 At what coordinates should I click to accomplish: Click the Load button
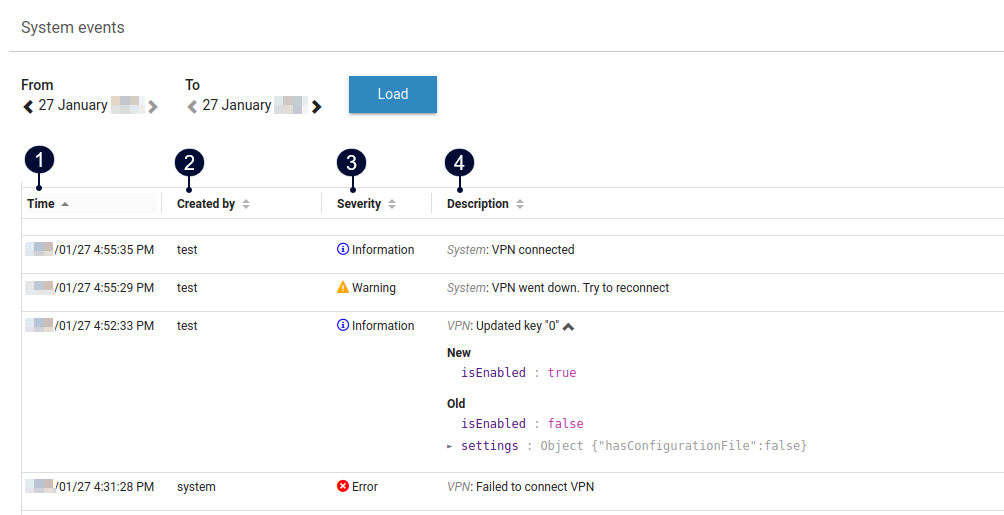tap(392, 94)
